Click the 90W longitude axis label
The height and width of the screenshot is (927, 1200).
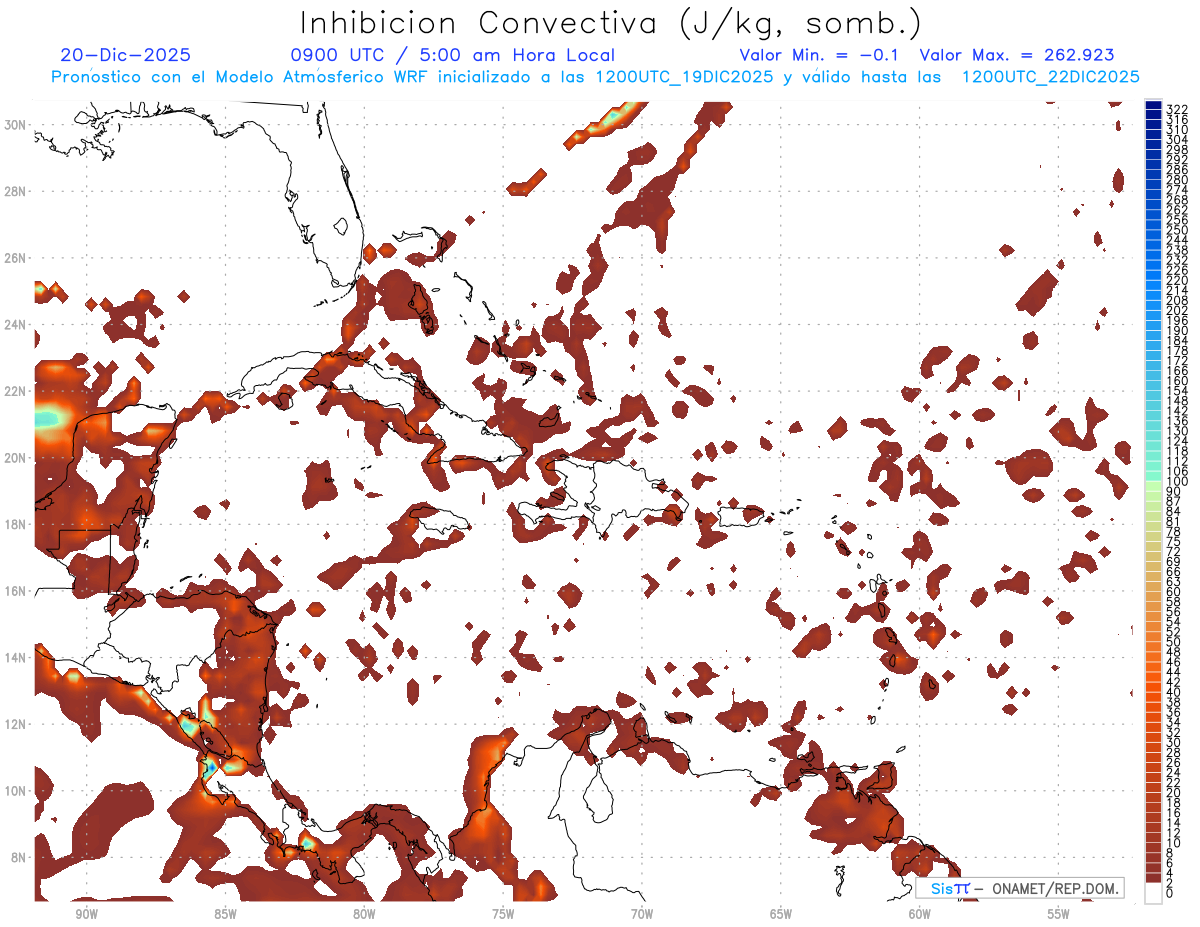(86, 913)
